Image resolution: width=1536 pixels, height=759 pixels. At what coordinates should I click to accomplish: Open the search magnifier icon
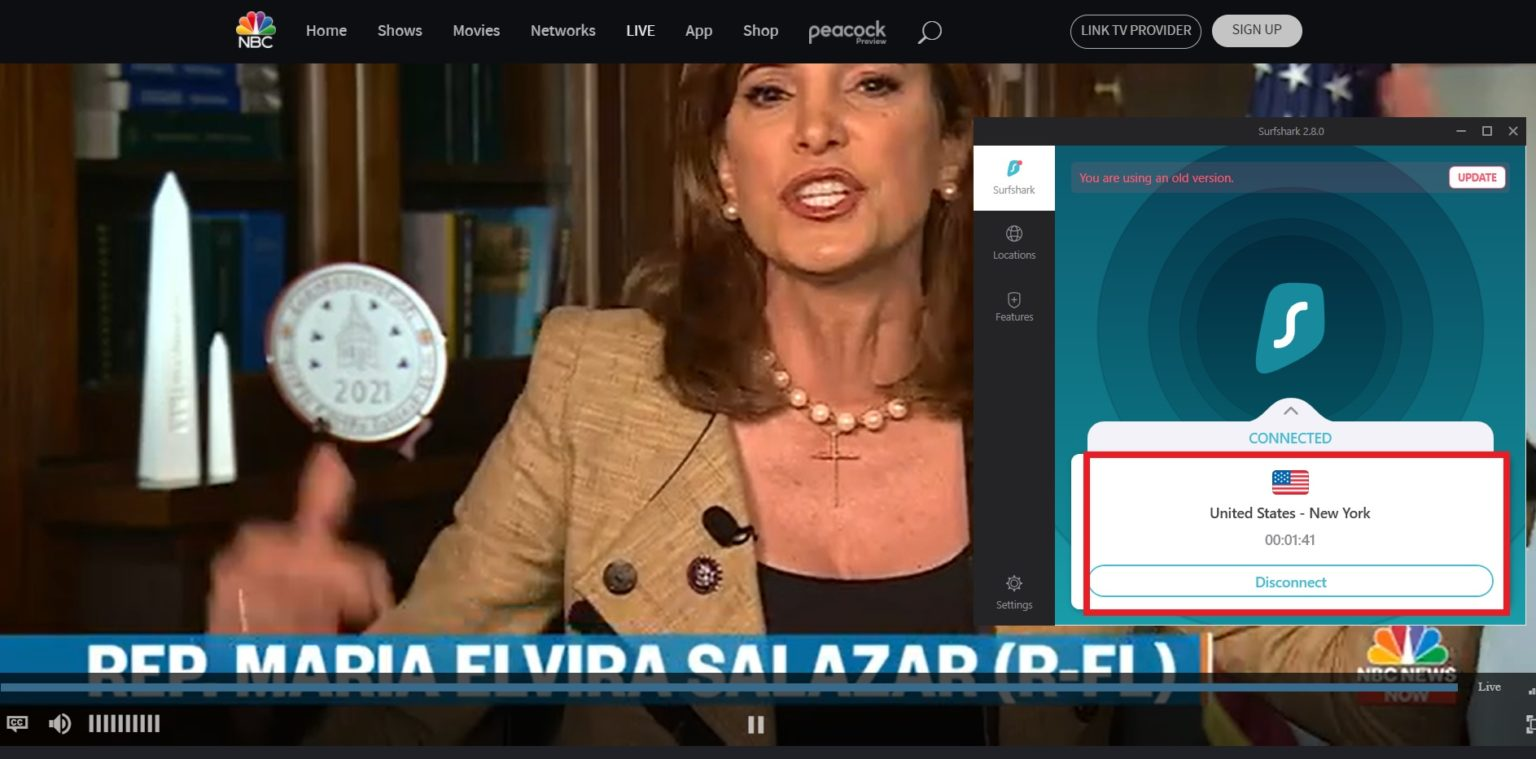coord(929,32)
